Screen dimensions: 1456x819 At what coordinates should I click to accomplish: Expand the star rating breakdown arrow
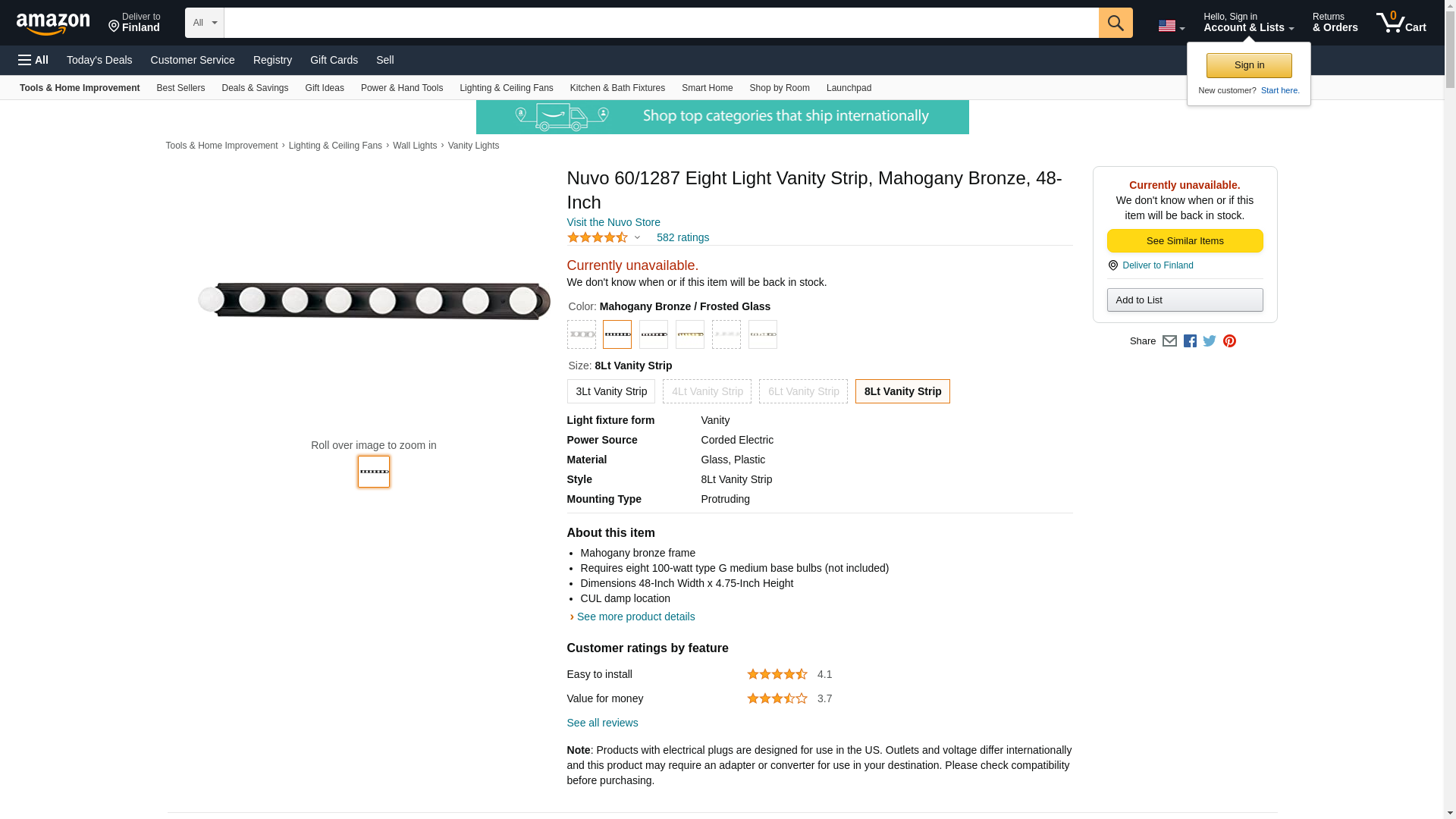click(637, 238)
